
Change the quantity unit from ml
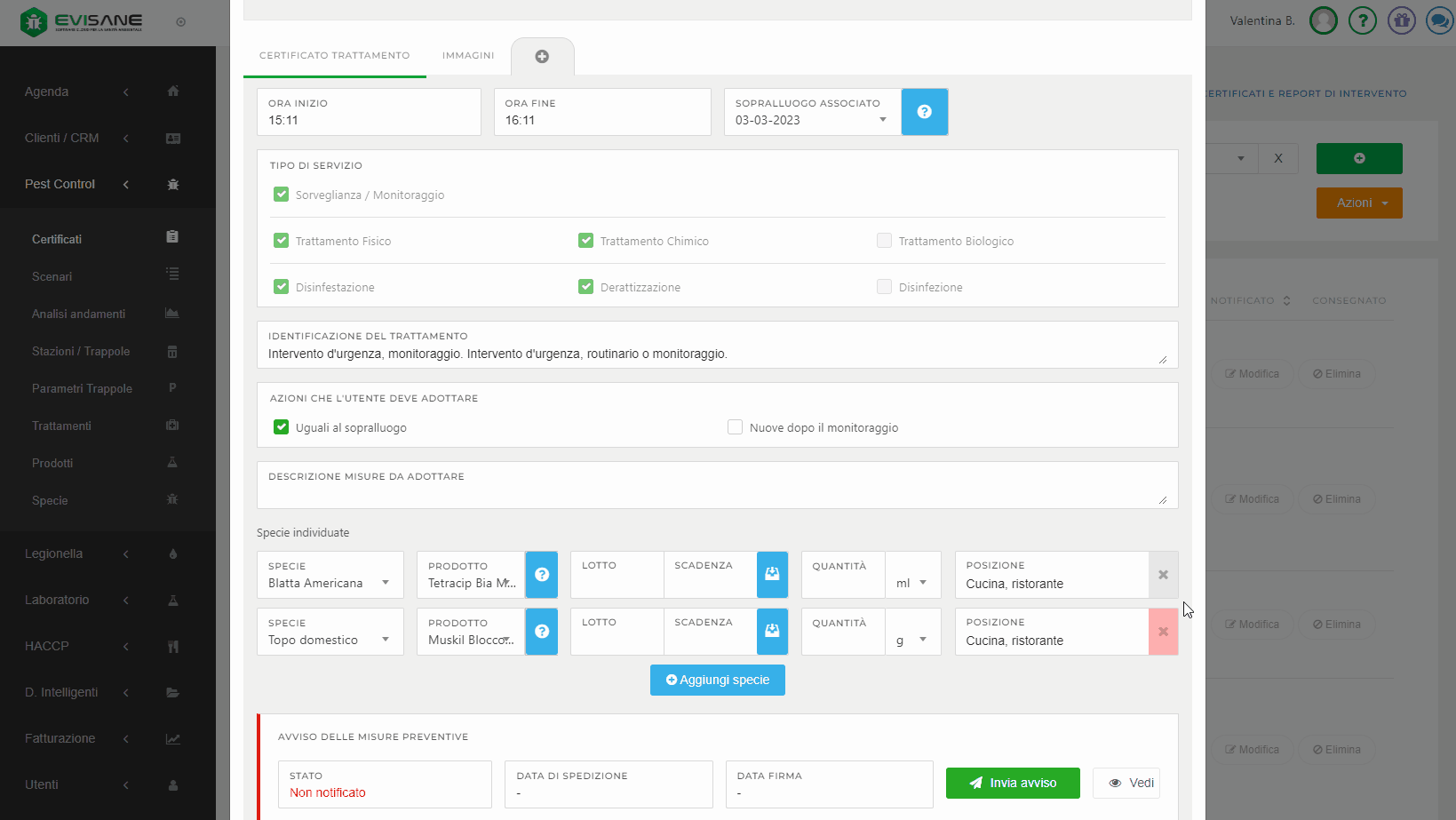[x=912, y=583]
